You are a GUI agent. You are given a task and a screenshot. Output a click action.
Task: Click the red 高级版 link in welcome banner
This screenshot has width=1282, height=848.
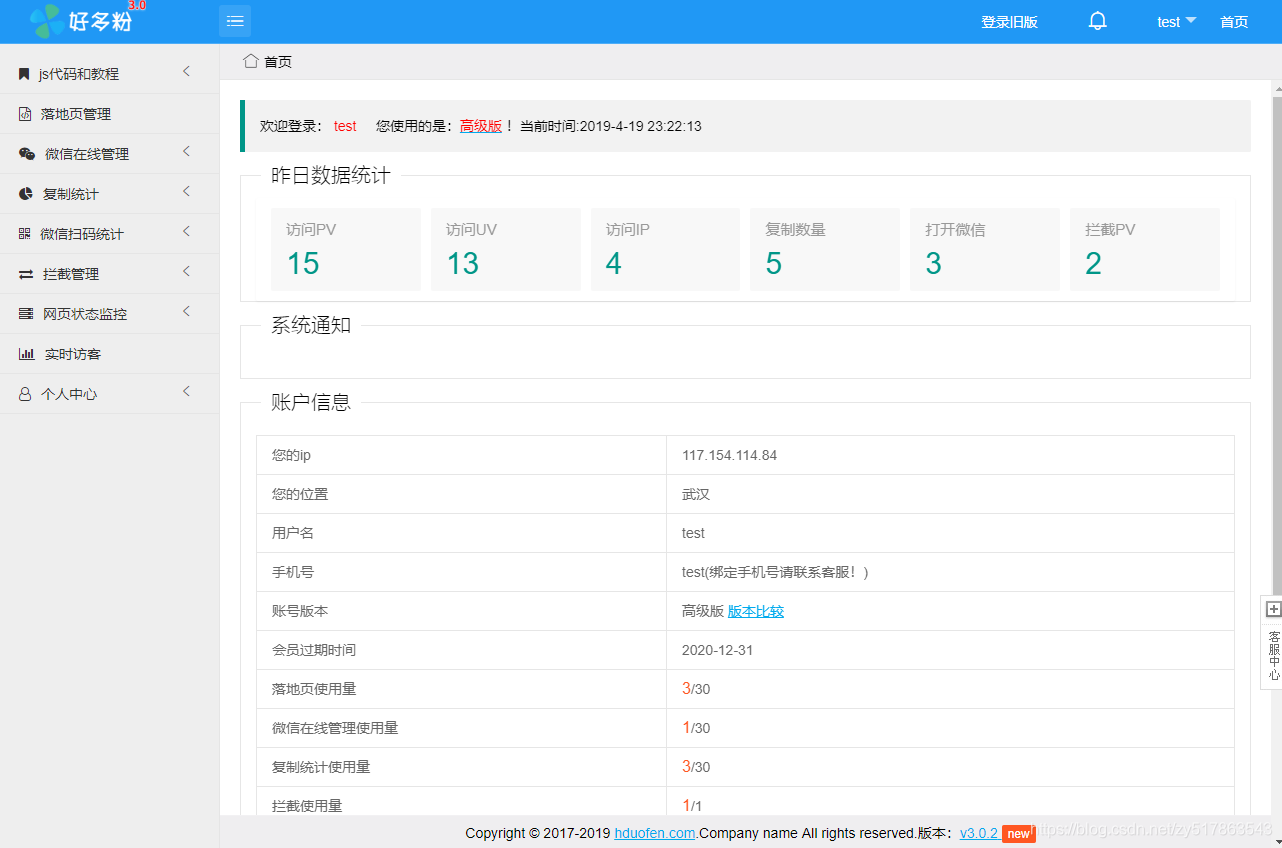481,126
